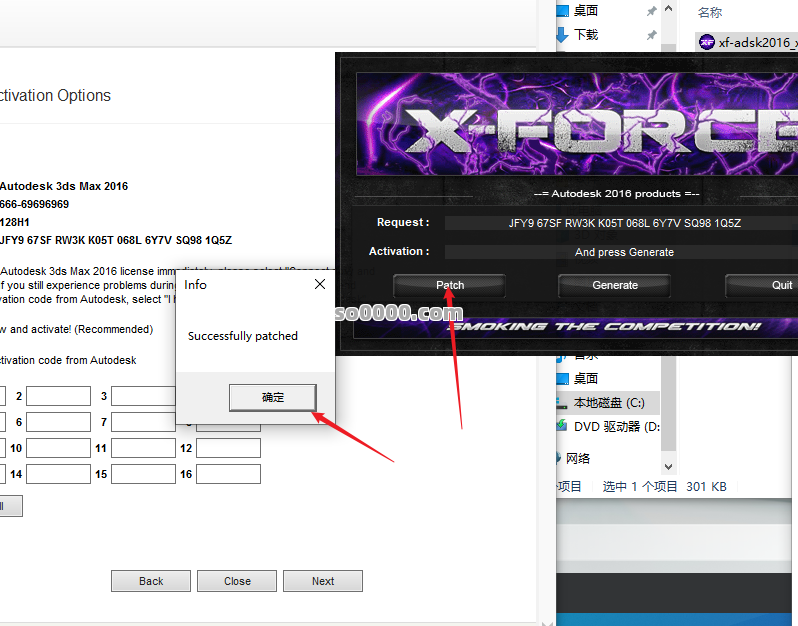798x626 pixels.
Task: Click activation code input box 2
Action: click(58, 396)
